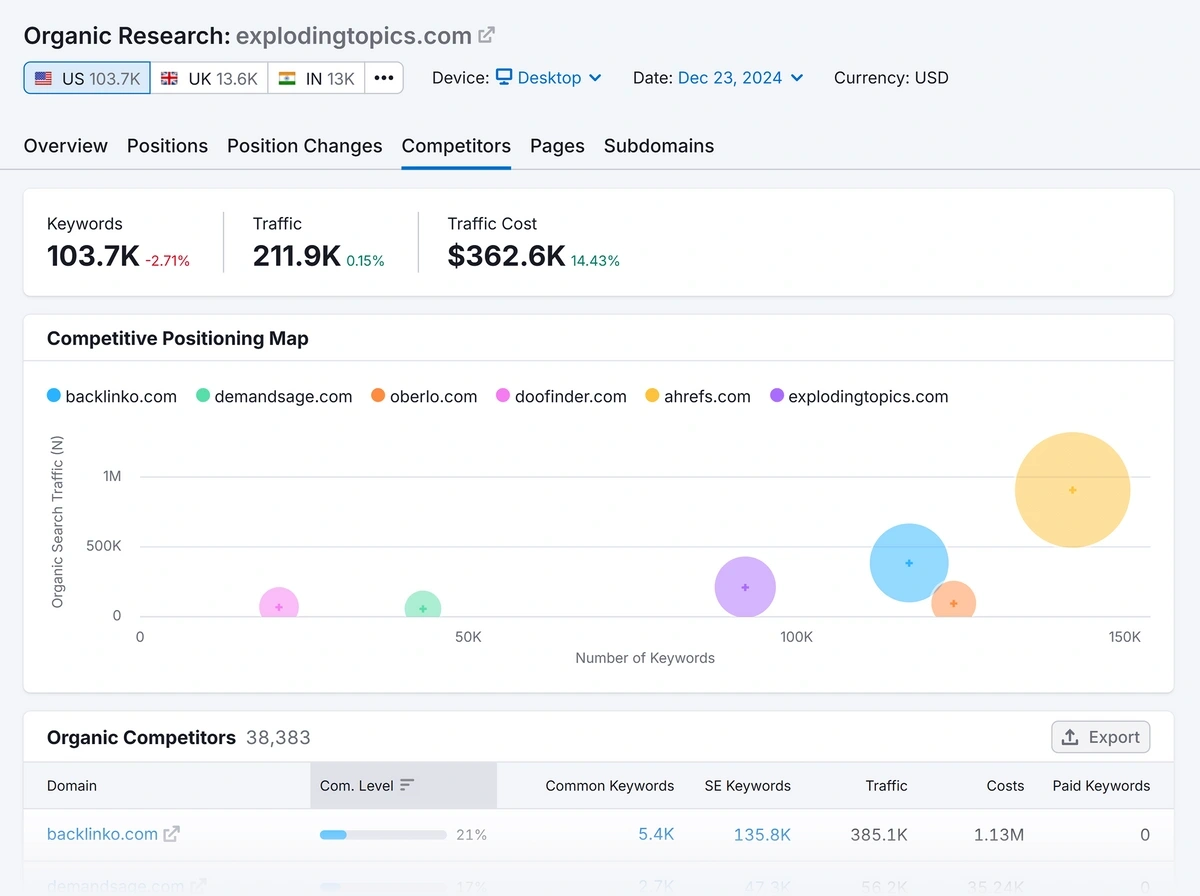Switch to the UK country data

tap(209, 77)
